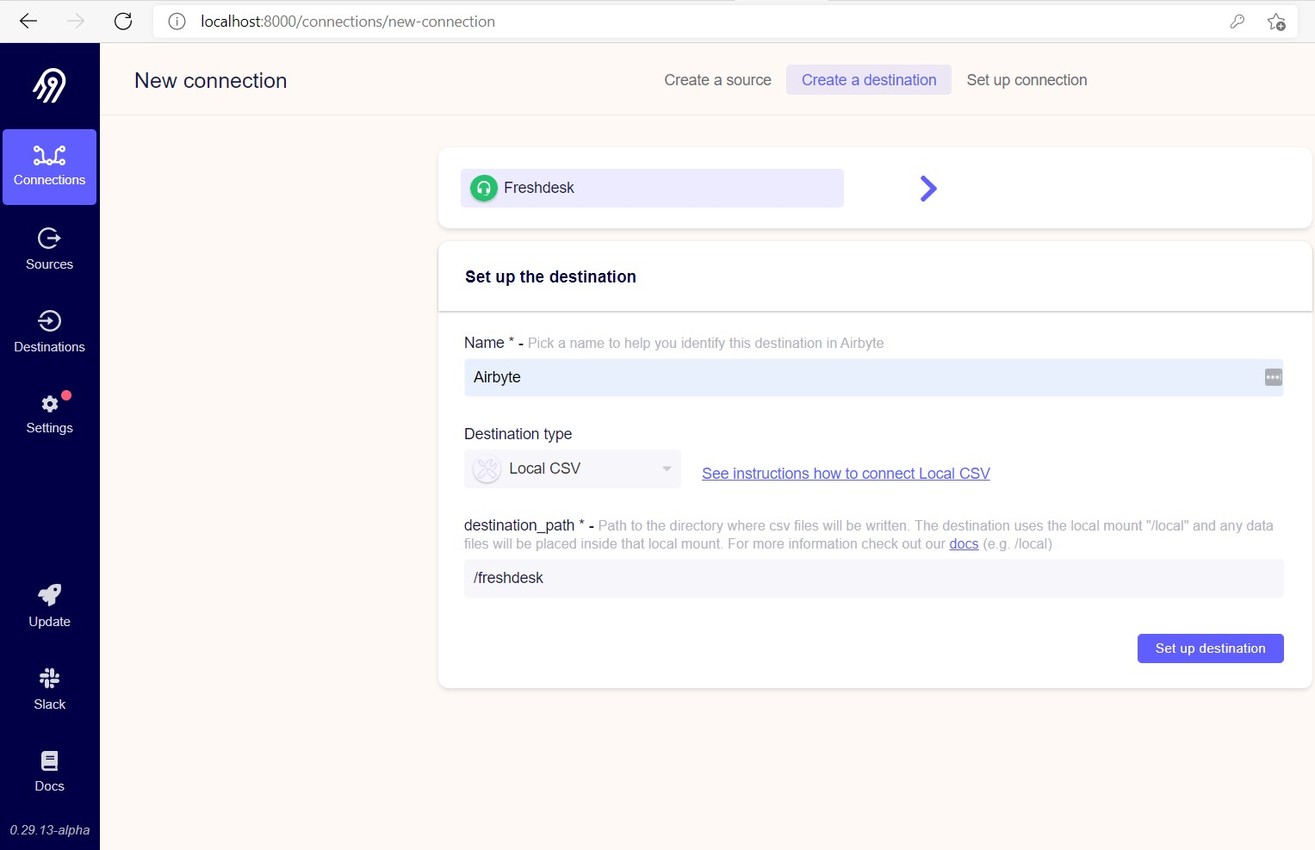This screenshot has height=850, width=1315.
Task: Switch to the Create a source step
Action: click(717, 80)
